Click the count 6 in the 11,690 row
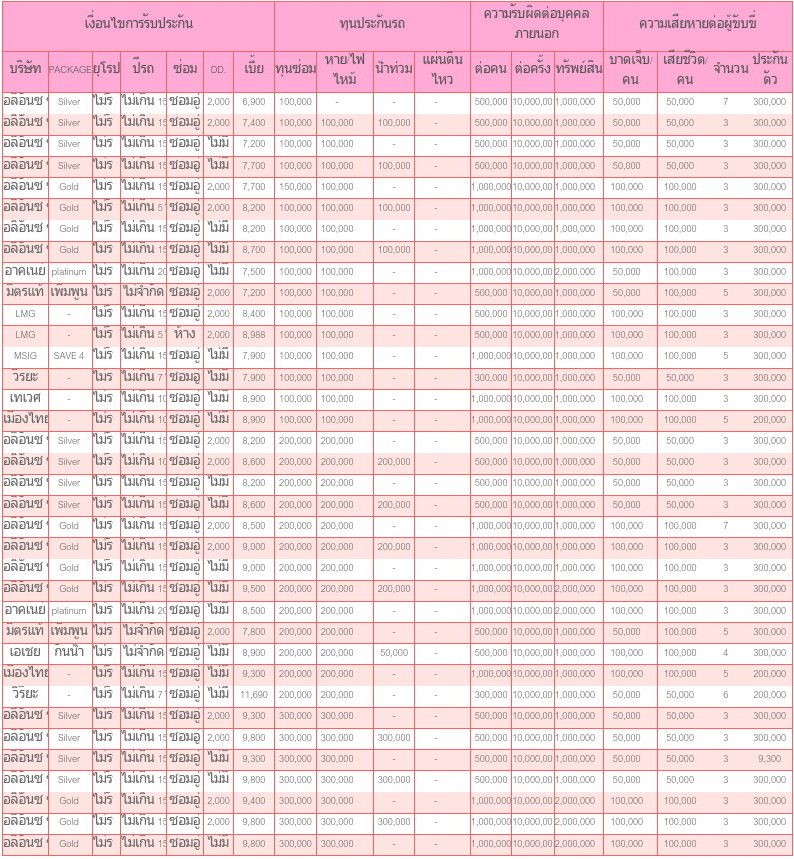Image resolution: width=794 pixels, height=859 pixels. [x=726, y=695]
